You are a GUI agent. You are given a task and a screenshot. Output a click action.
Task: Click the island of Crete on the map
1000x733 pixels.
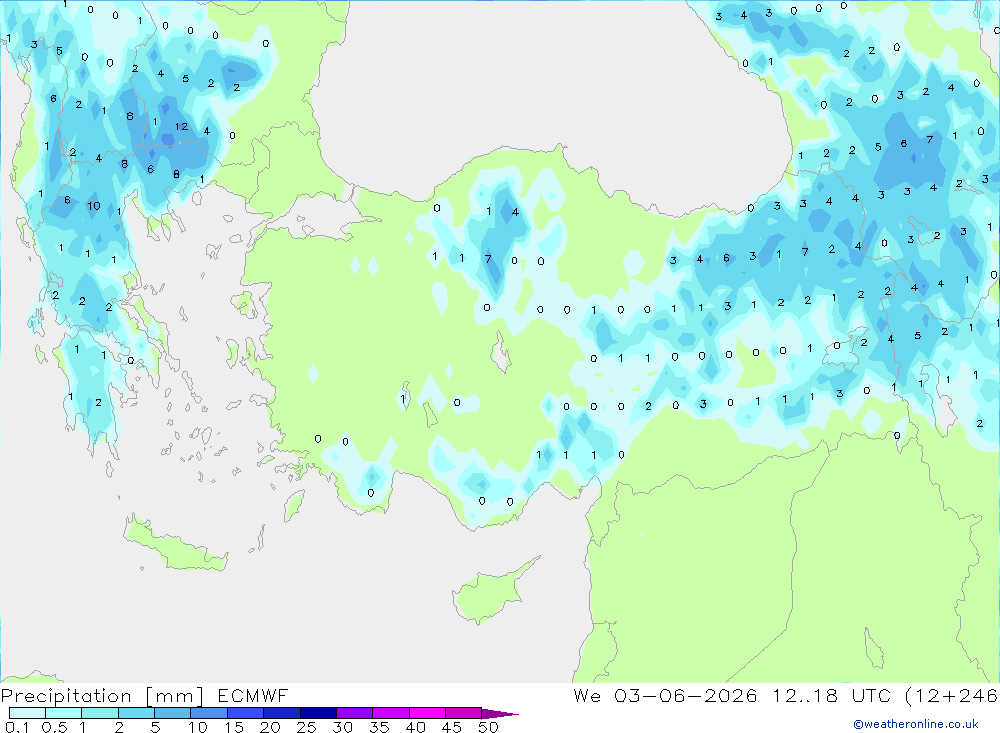coord(175,545)
